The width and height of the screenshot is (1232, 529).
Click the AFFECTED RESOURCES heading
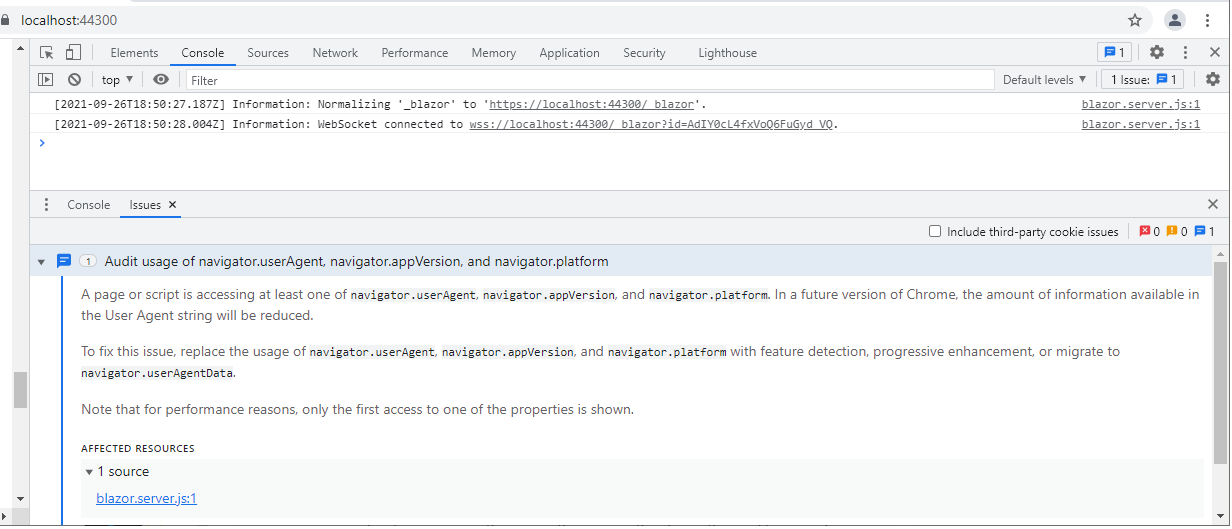tap(138, 449)
